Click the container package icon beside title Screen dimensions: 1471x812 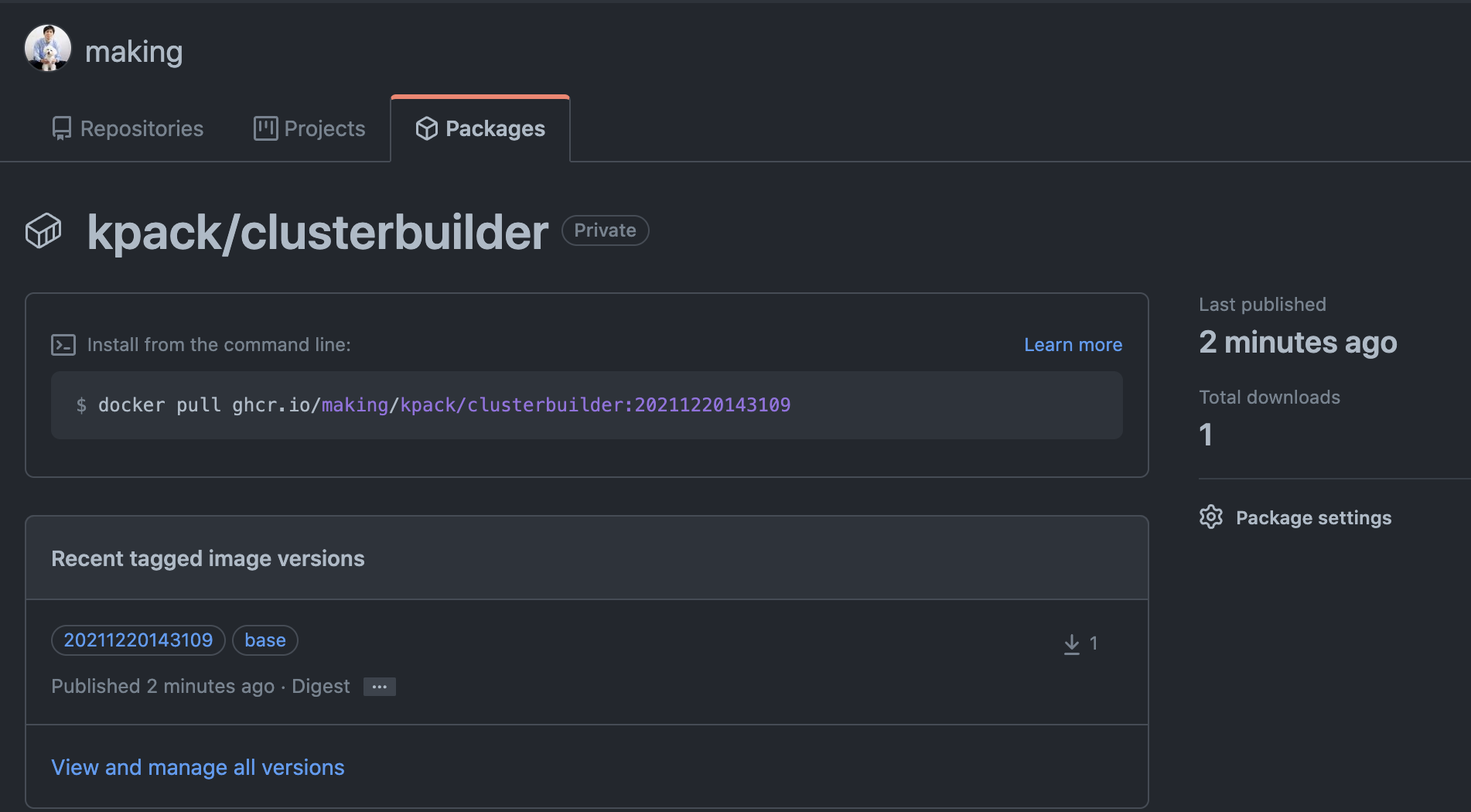[43, 231]
